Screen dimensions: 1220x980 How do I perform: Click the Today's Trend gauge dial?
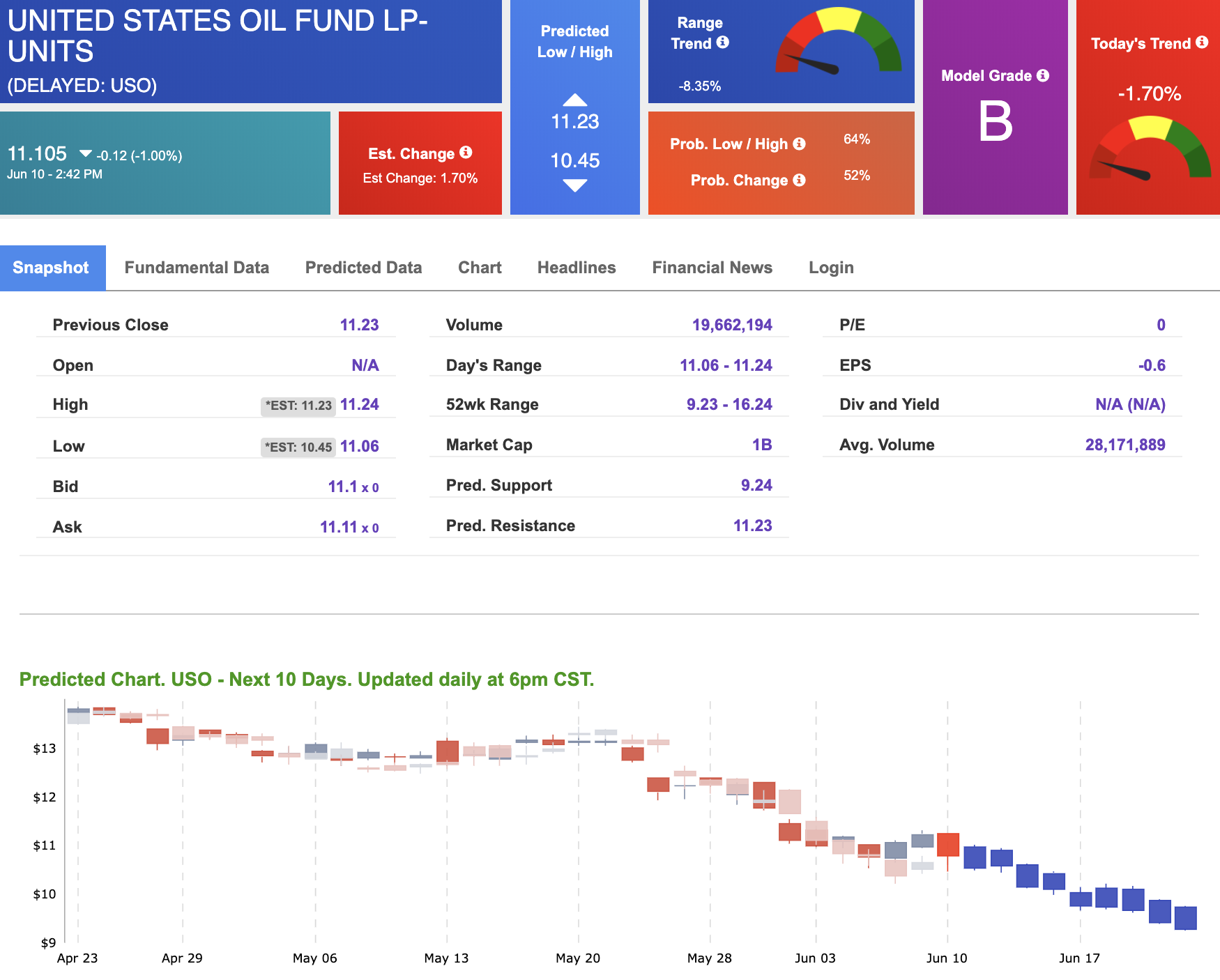[1150, 148]
